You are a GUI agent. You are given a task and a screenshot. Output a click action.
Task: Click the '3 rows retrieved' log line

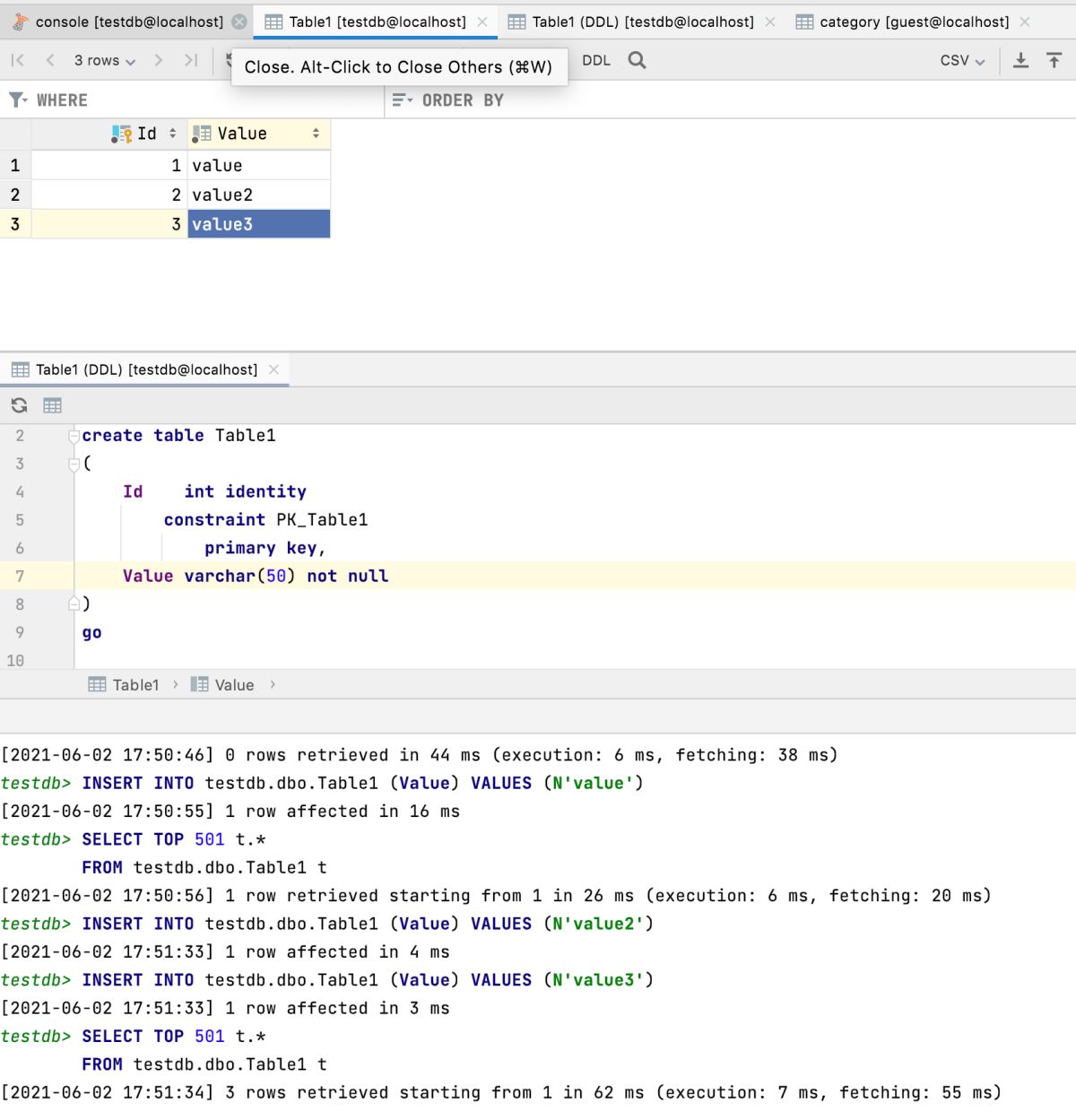click(501, 1092)
